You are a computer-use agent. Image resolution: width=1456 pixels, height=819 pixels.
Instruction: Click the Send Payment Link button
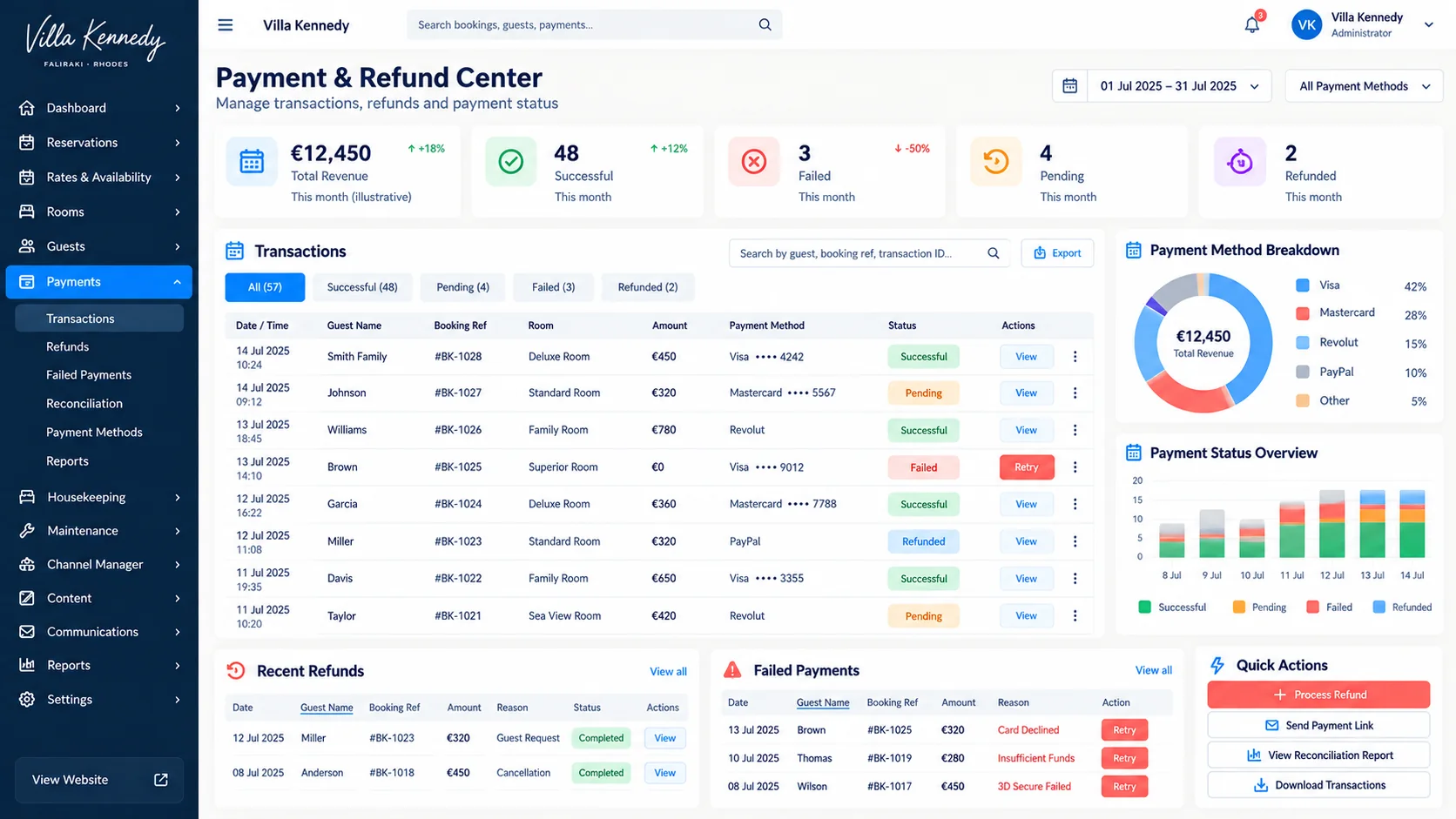pos(1318,725)
